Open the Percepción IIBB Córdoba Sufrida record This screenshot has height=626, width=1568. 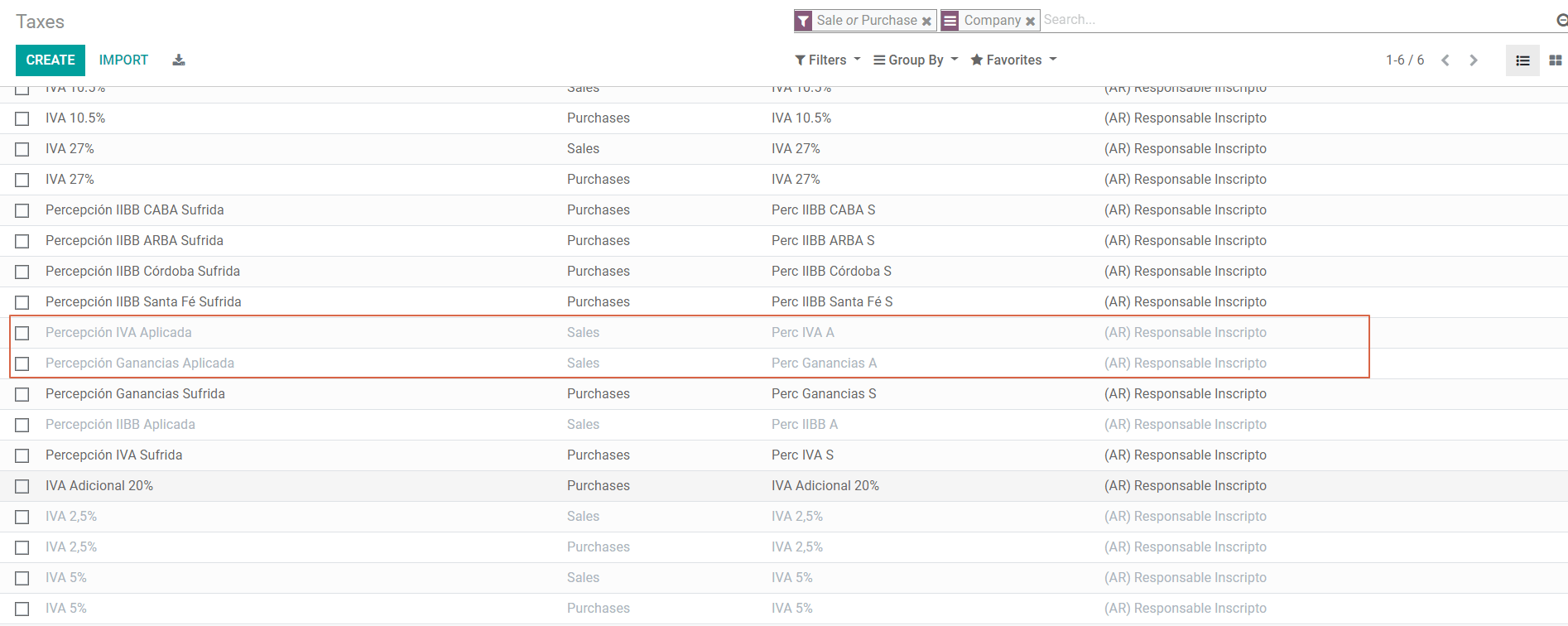click(x=142, y=272)
